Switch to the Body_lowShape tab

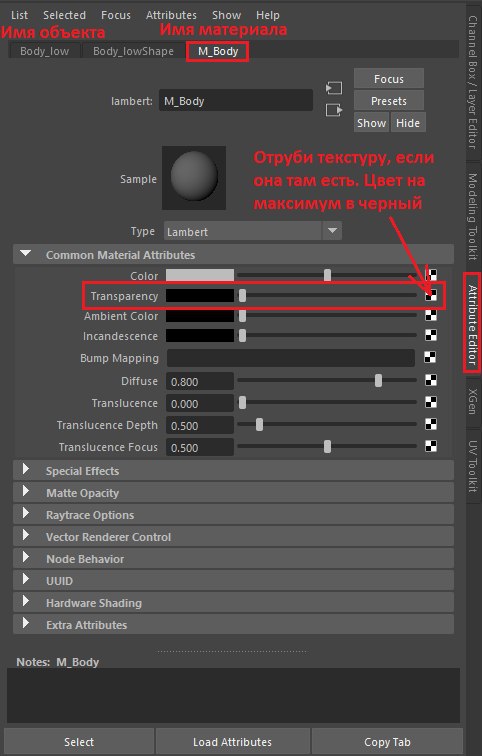pyautogui.click(x=133, y=51)
